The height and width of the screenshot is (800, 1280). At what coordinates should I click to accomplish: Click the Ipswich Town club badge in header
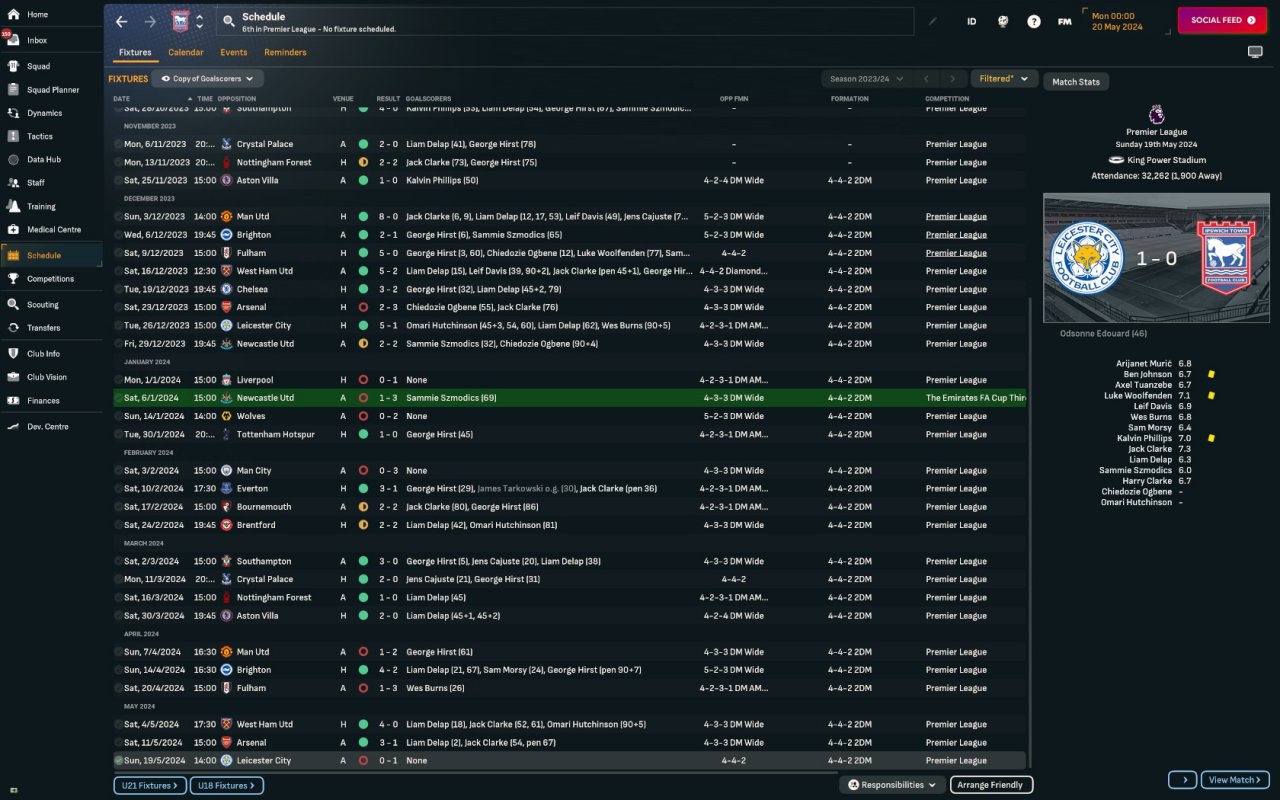[x=180, y=21]
